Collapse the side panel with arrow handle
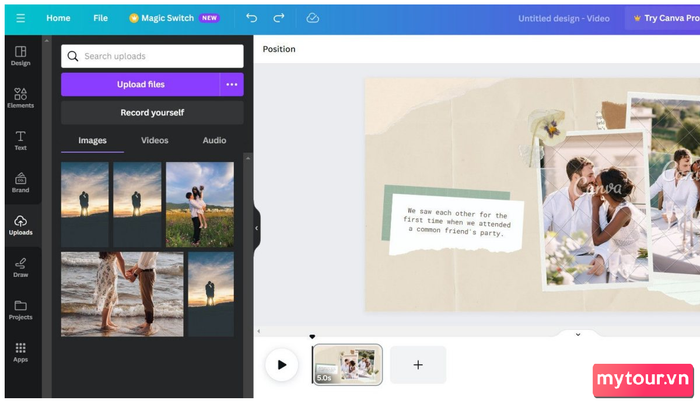This screenshot has height=405, width=700. 257,228
